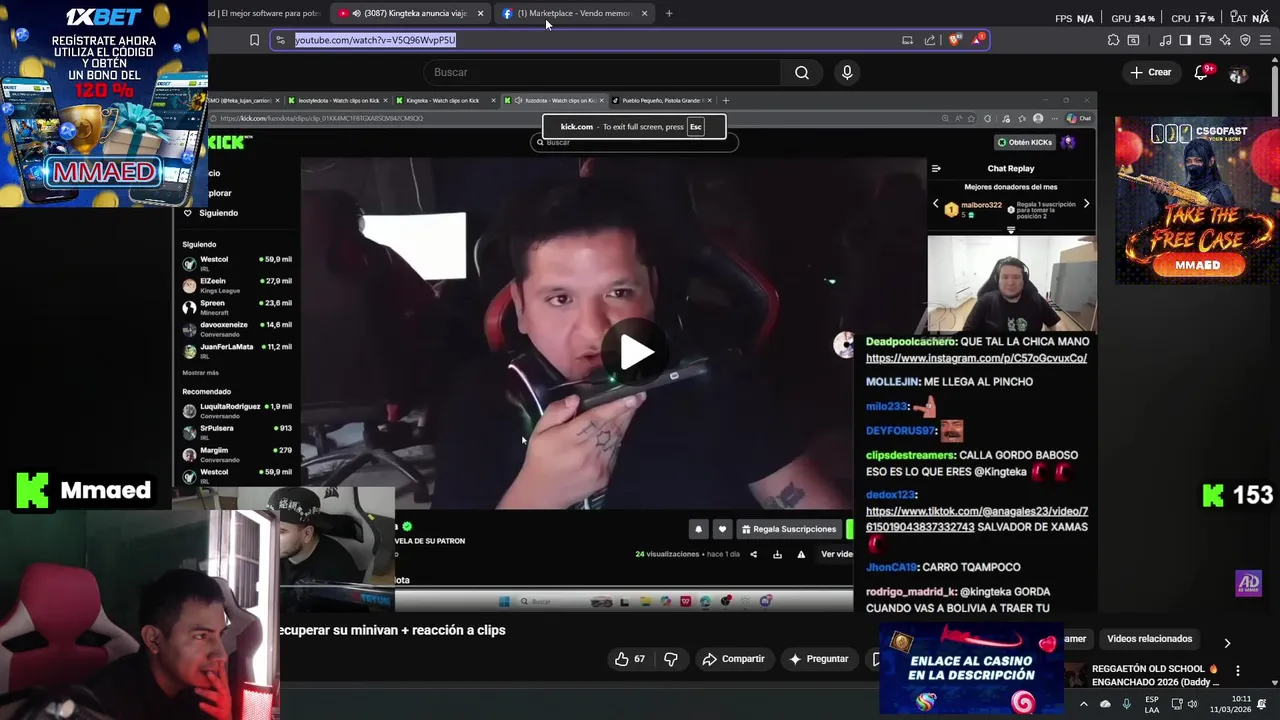Switch to Marketplace - Vendo memor tab
Screen dimensions: 1280x720
tap(575, 13)
